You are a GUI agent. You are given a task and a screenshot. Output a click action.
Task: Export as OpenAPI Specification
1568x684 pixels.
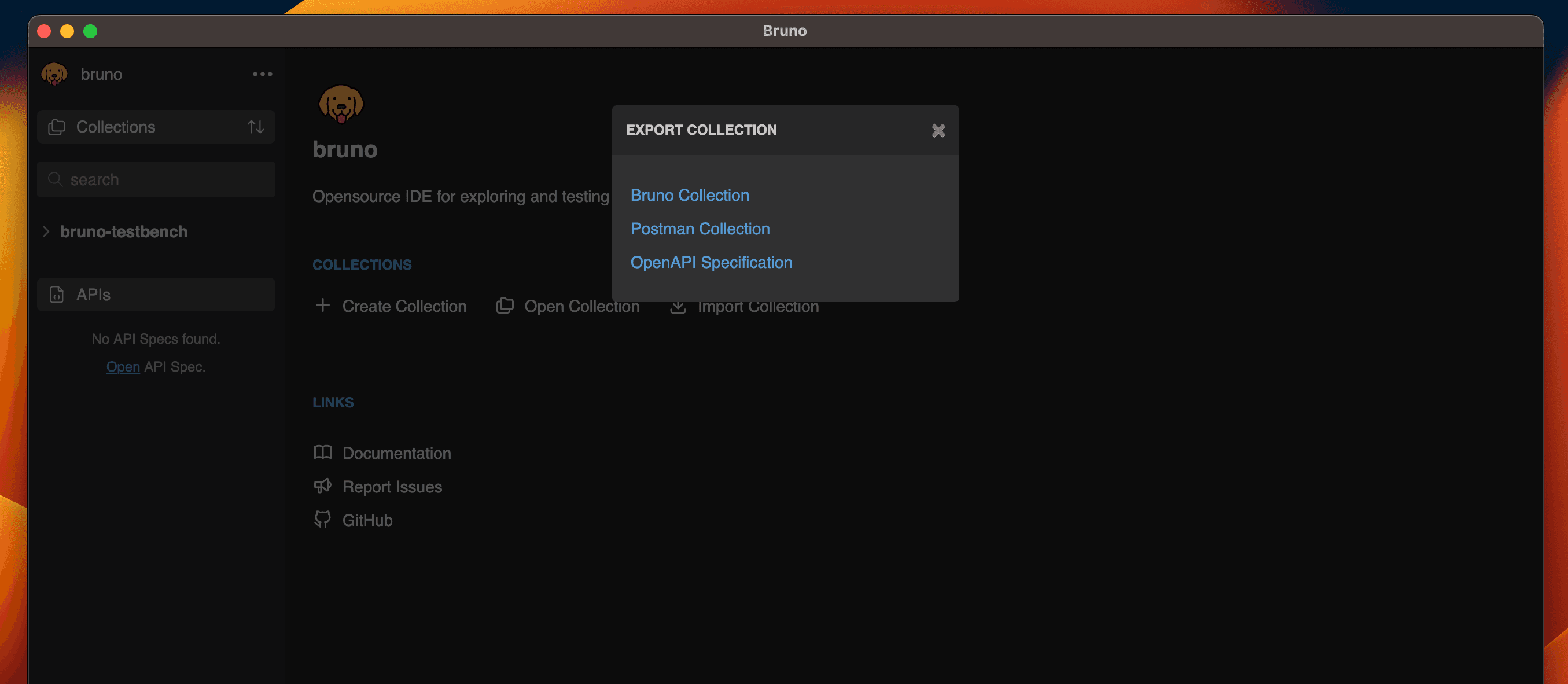711,262
